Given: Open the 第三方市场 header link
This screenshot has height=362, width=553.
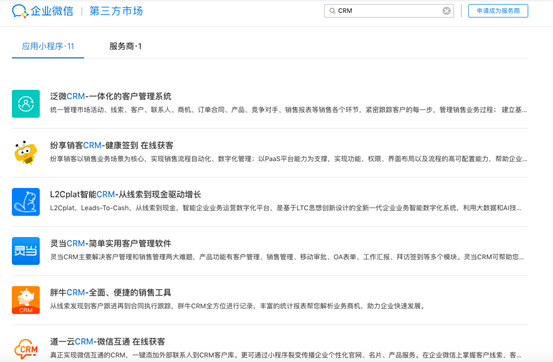Looking at the screenshot, I should [x=116, y=11].
